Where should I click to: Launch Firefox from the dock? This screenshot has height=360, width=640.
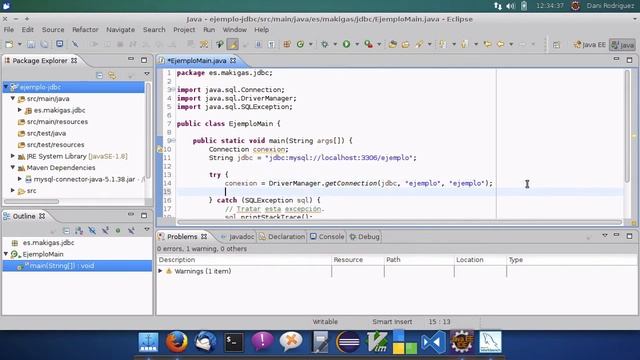(176, 342)
